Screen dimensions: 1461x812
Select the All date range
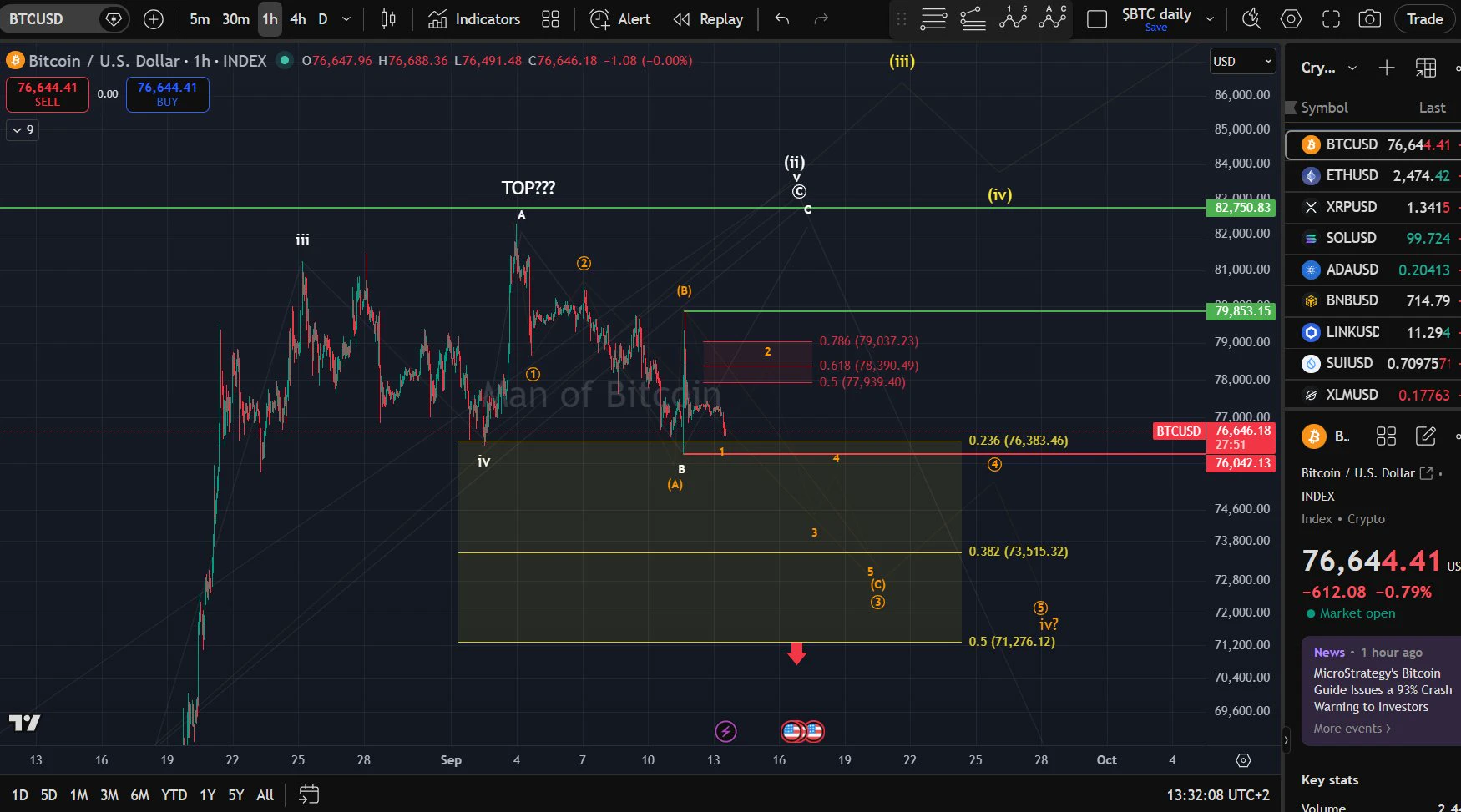[265, 795]
